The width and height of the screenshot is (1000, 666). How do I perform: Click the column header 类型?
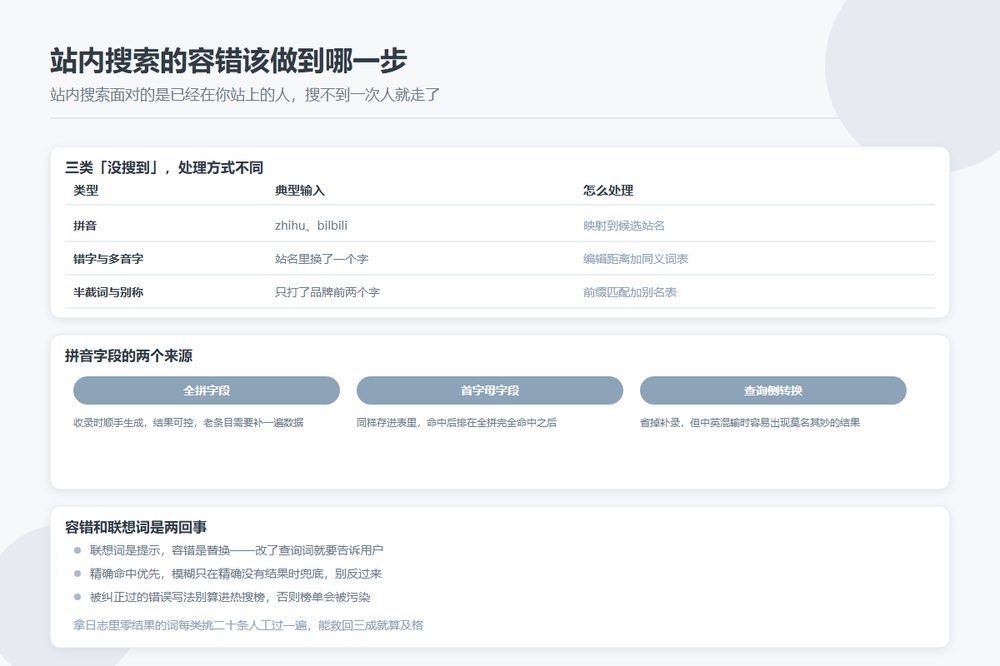click(x=85, y=190)
